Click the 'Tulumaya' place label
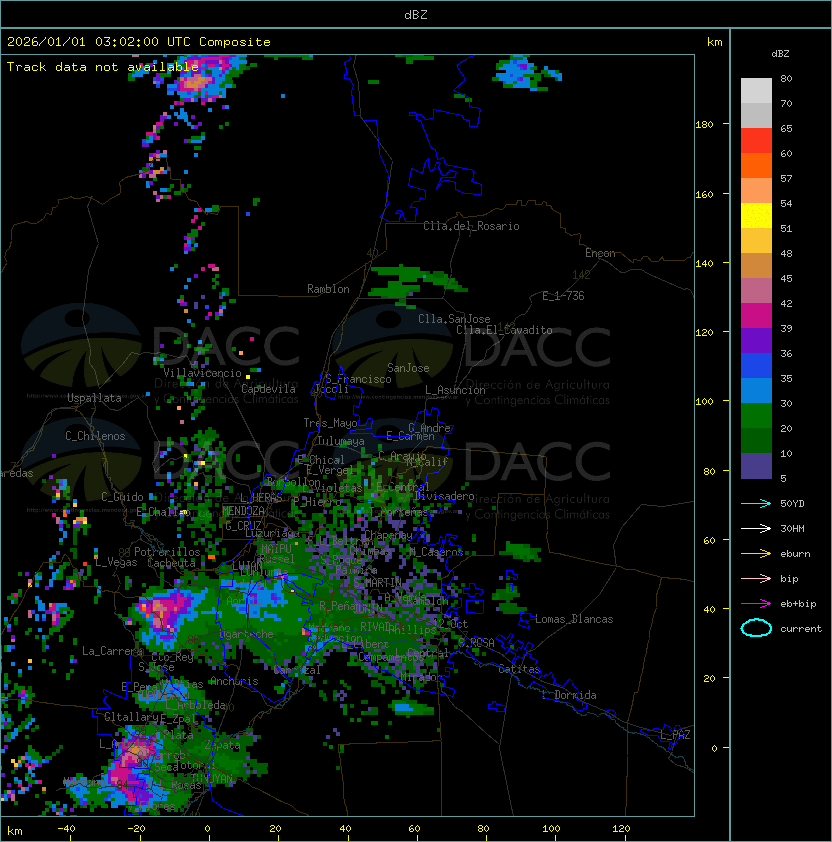The image size is (832, 842). (x=341, y=441)
